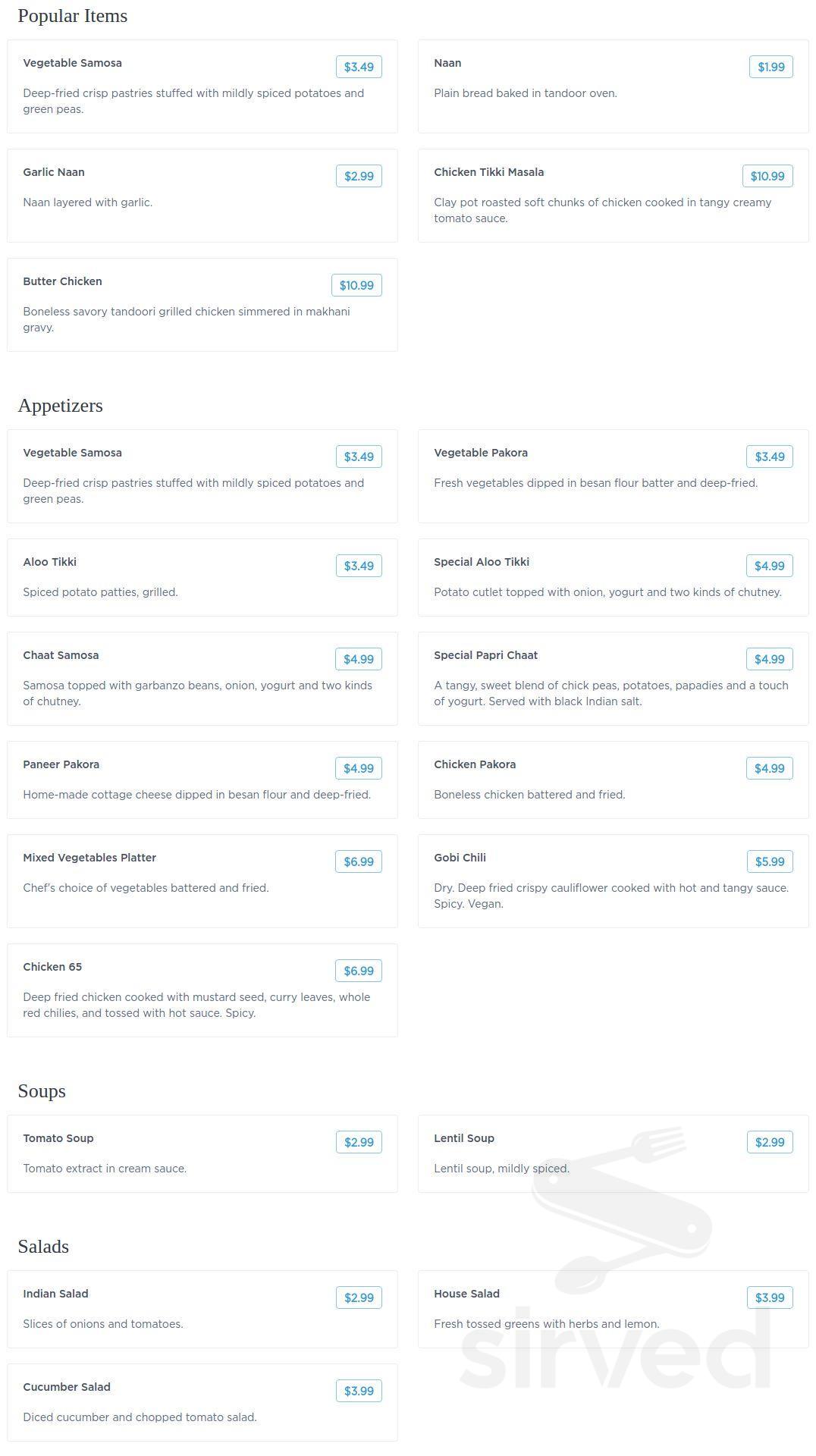The width and height of the screenshot is (816, 1456).
Task: Select Chicken Pakora $4.99 price tag
Action: pyautogui.click(x=770, y=768)
